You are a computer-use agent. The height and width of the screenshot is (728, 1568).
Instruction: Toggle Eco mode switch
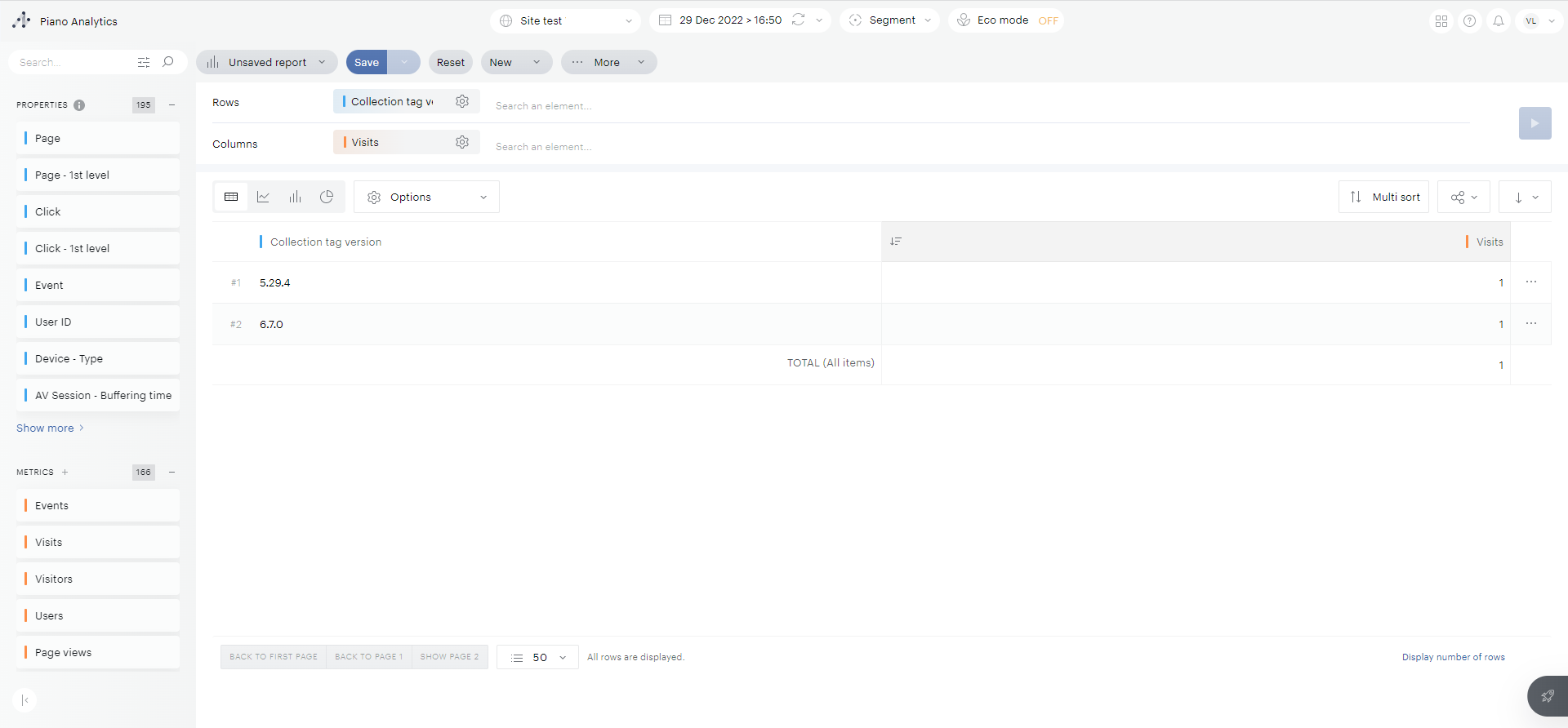(x=1048, y=20)
